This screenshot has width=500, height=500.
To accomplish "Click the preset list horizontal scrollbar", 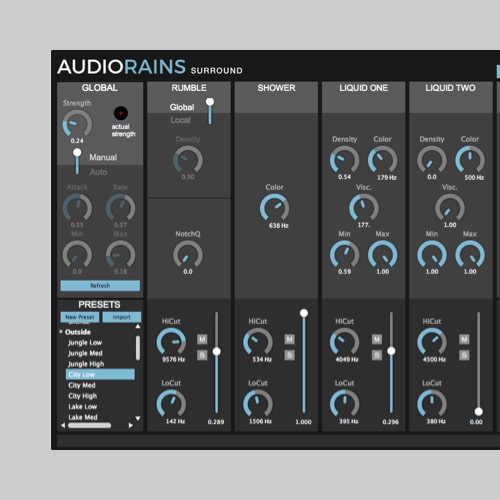I will coord(89,425).
